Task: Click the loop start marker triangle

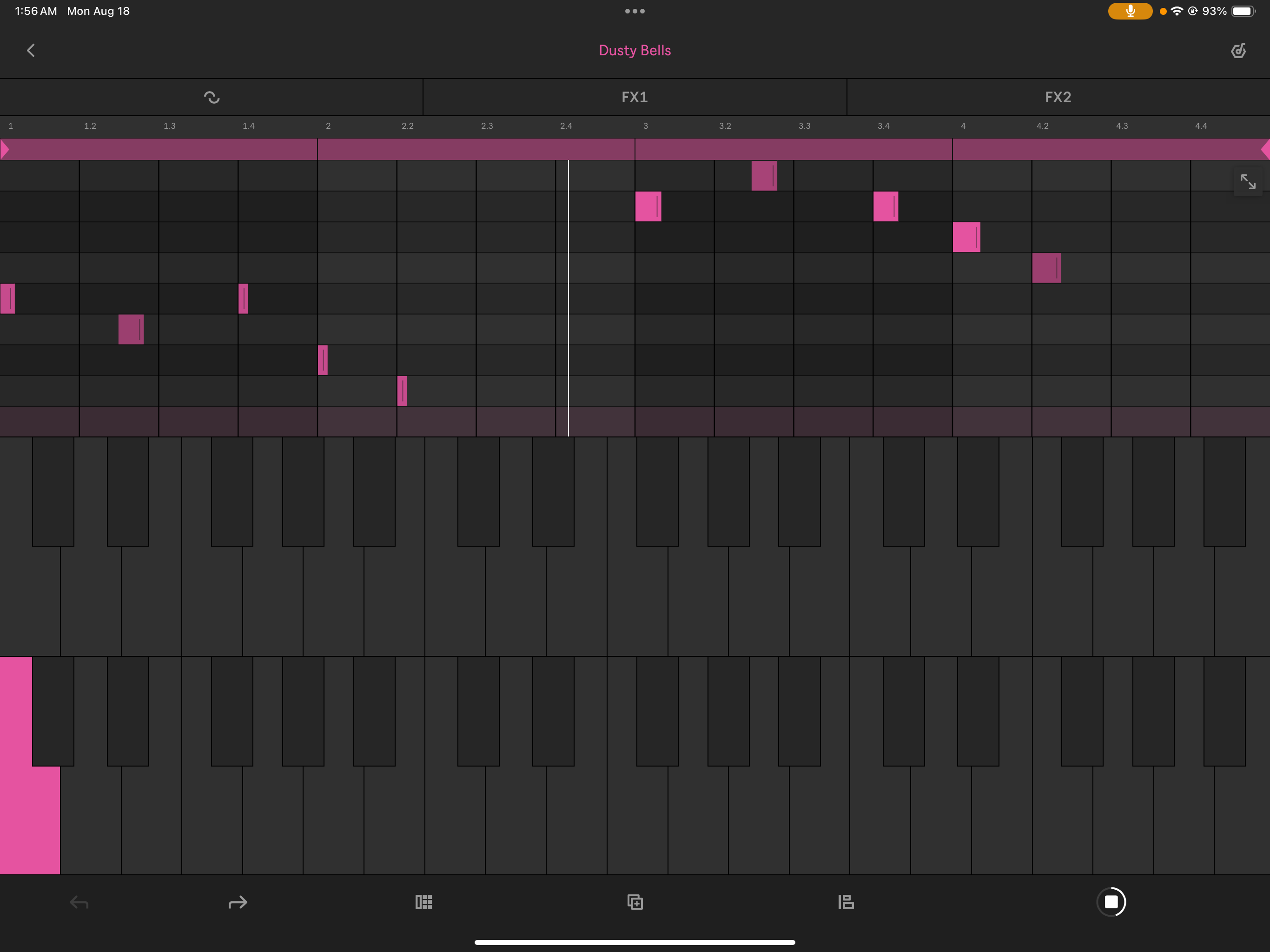Action: [5, 149]
